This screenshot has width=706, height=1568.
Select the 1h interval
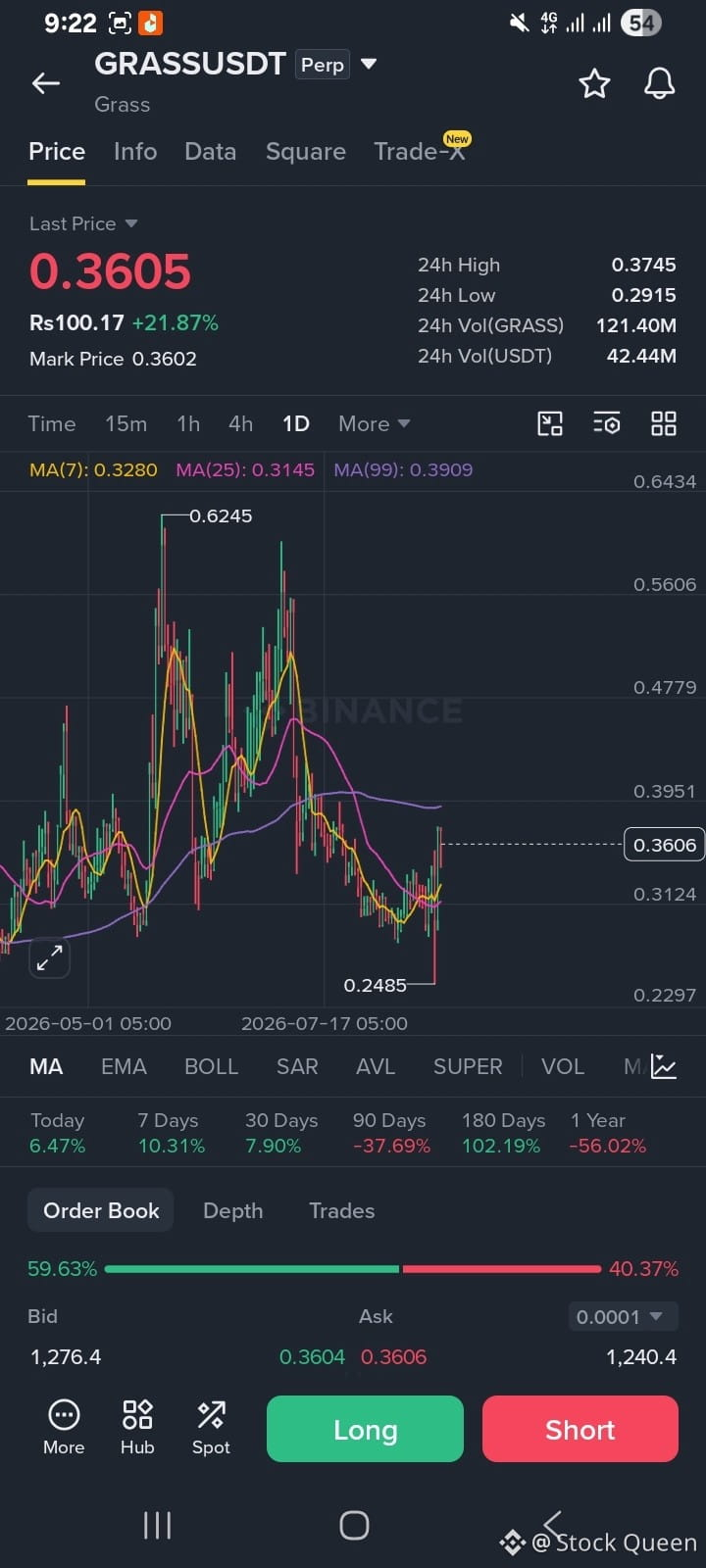(x=188, y=423)
